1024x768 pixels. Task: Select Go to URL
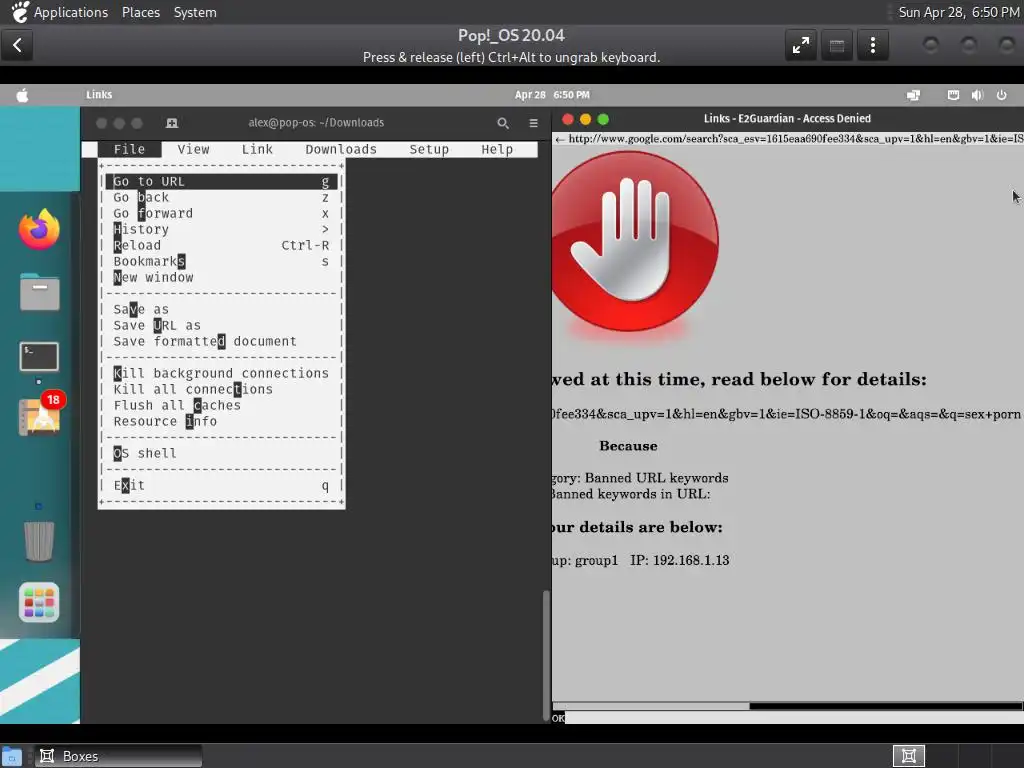coord(221,182)
